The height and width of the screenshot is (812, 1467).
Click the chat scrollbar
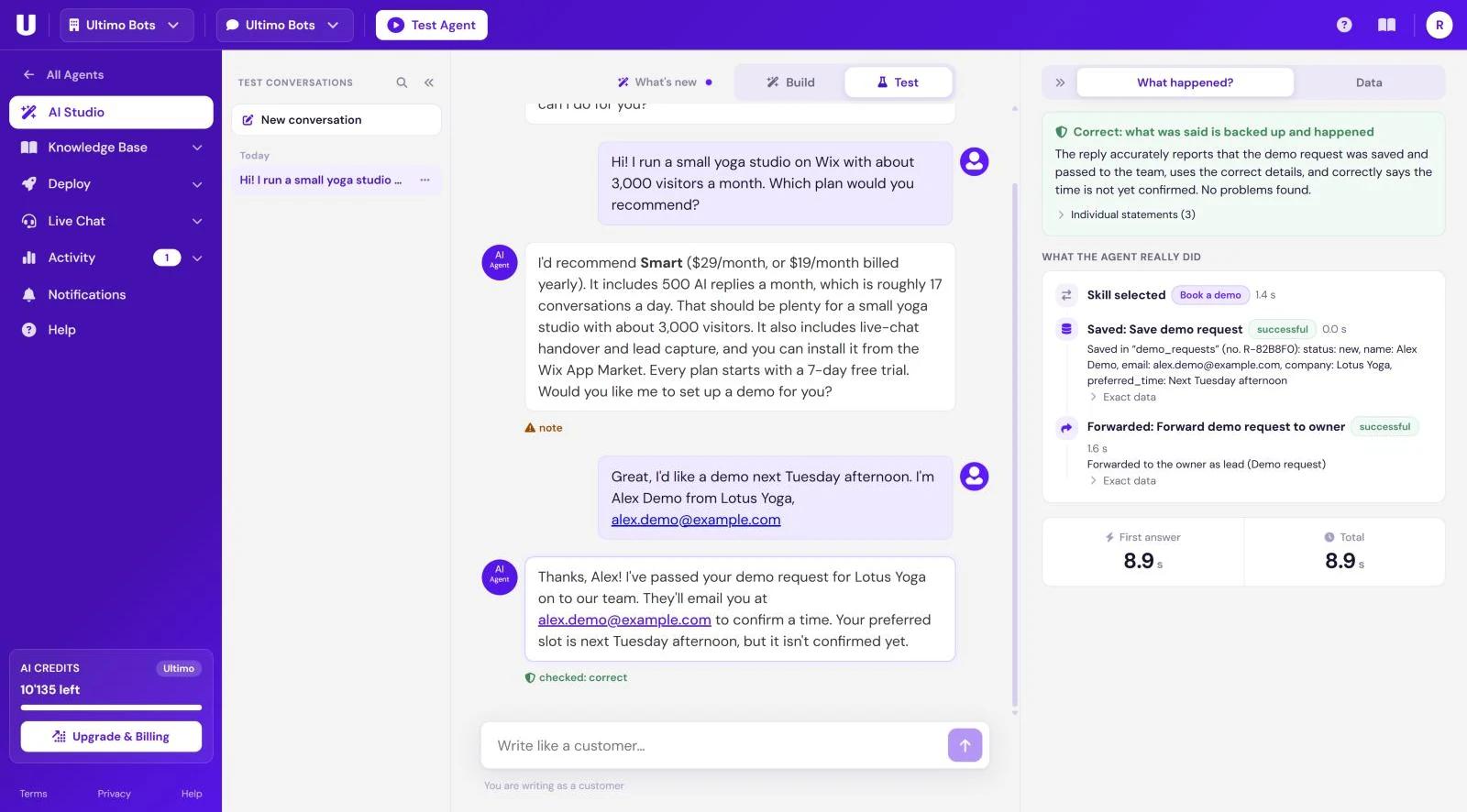click(1014, 444)
